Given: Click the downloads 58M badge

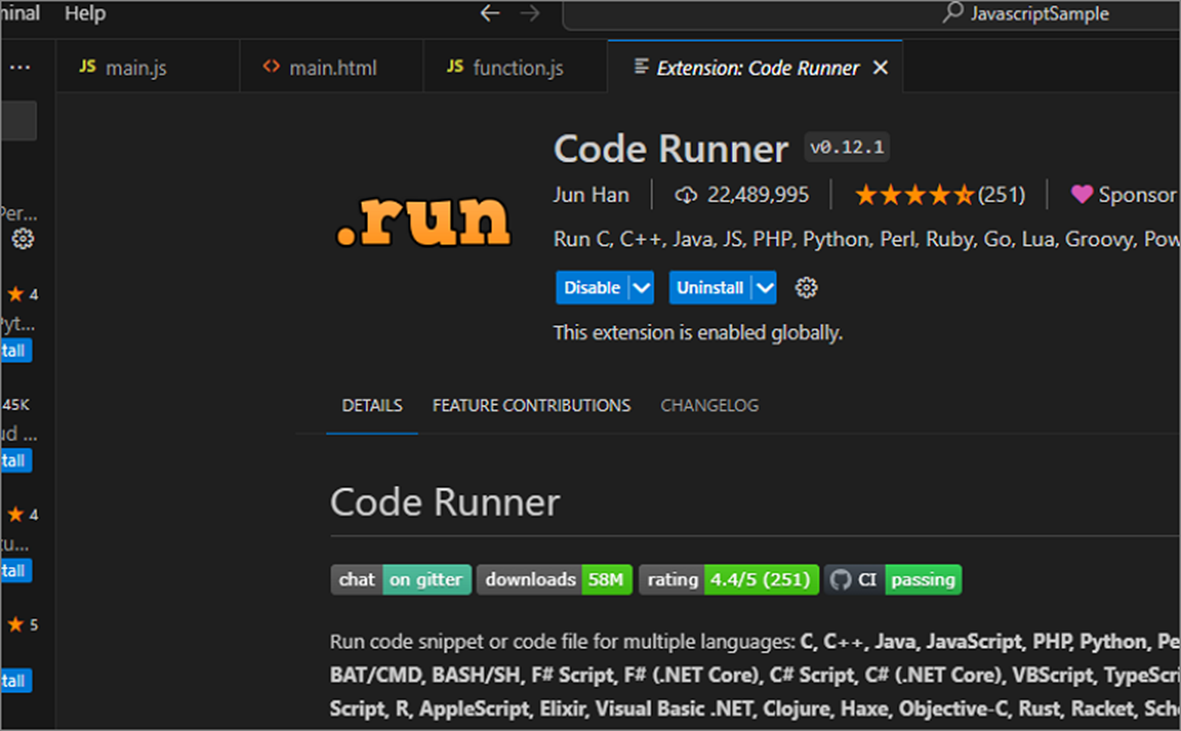Looking at the screenshot, I should [x=554, y=580].
